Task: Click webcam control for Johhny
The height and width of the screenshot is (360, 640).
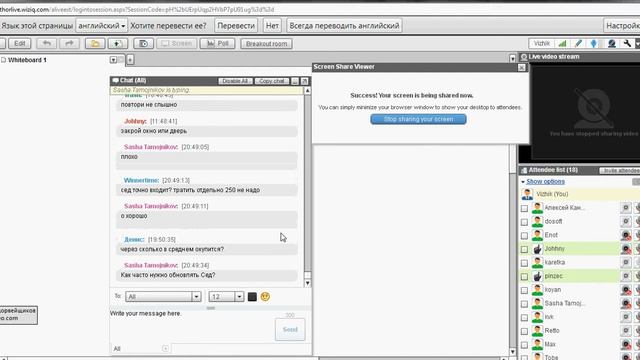Action: pyautogui.click(x=625, y=249)
